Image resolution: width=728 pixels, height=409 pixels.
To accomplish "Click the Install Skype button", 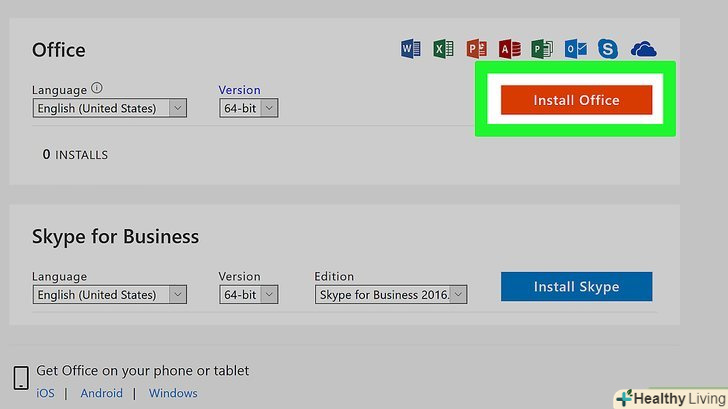I will (576, 286).
